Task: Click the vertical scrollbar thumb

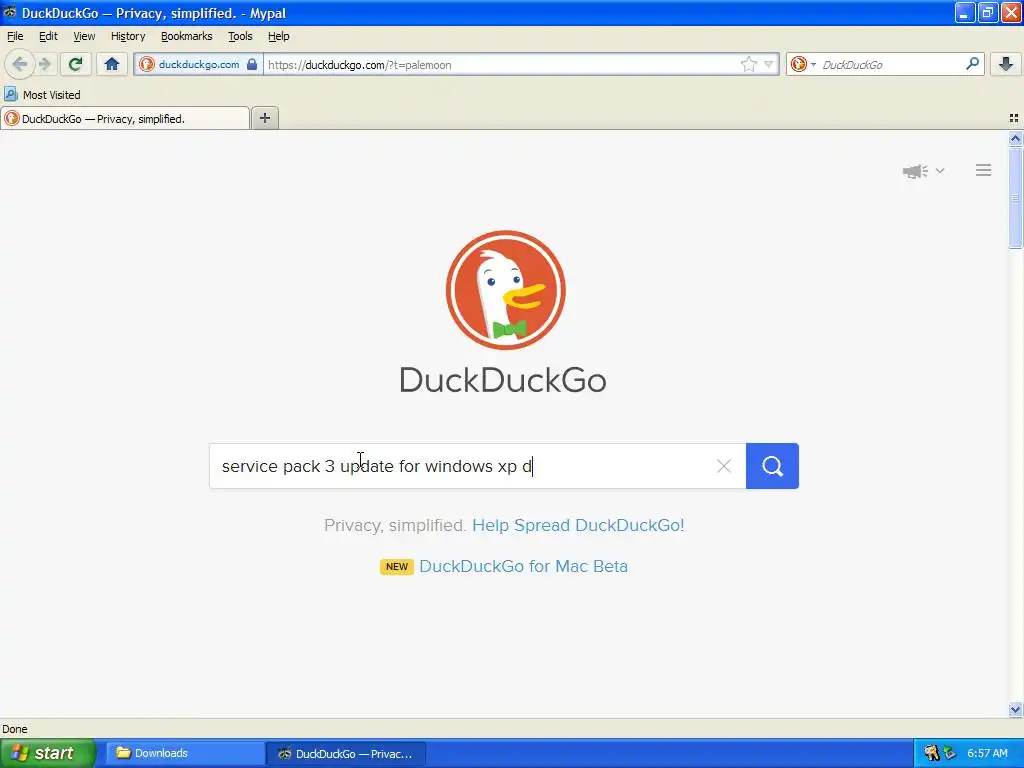Action: click(1015, 197)
